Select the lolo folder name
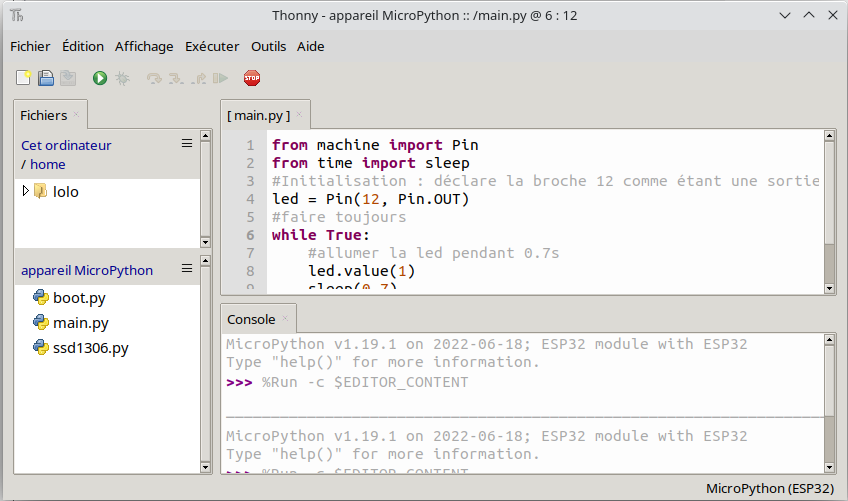 [x=65, y=192]
